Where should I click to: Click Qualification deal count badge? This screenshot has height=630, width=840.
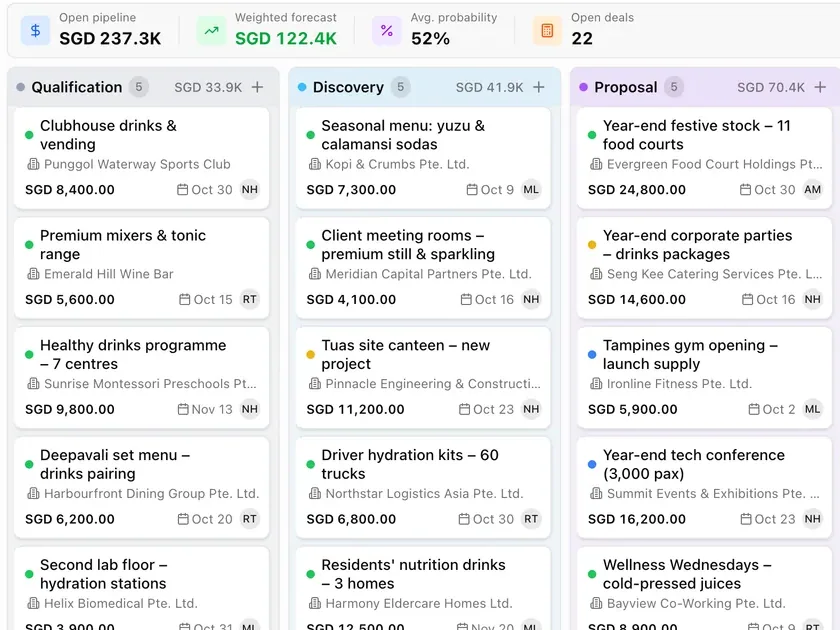point(139,87)
